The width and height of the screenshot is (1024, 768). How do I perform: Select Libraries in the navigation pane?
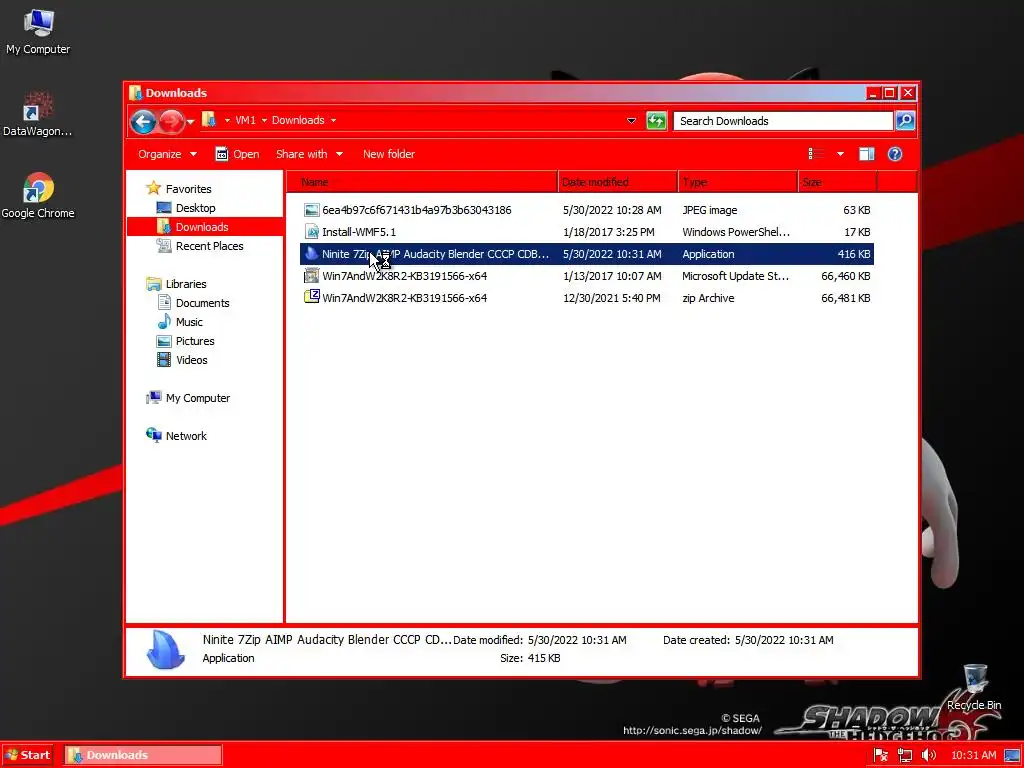point(176,284)
